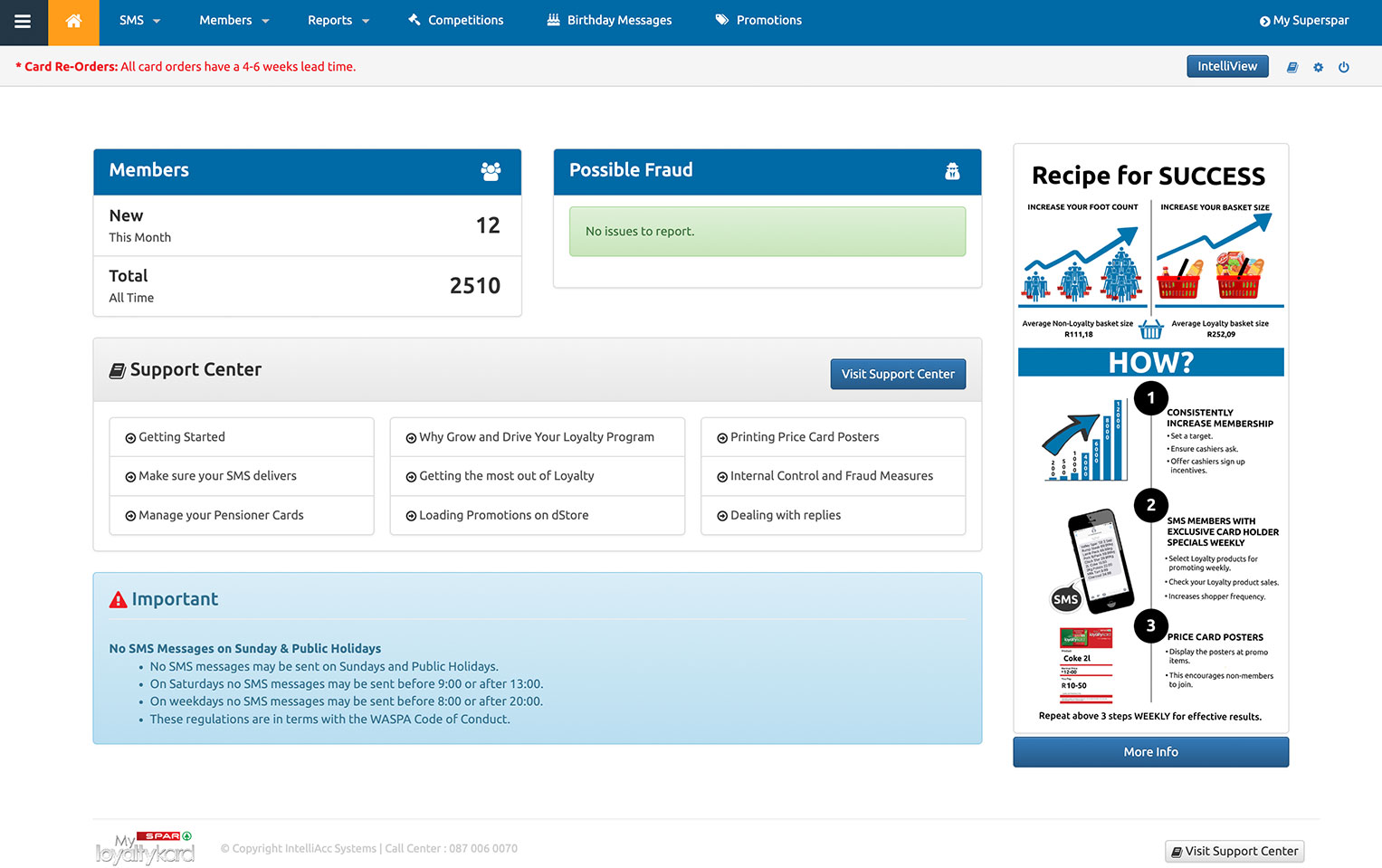Click the My Superspar arrow icon
The width and height of the screenshot is (1382, 868).
[x=1264, y=21]
